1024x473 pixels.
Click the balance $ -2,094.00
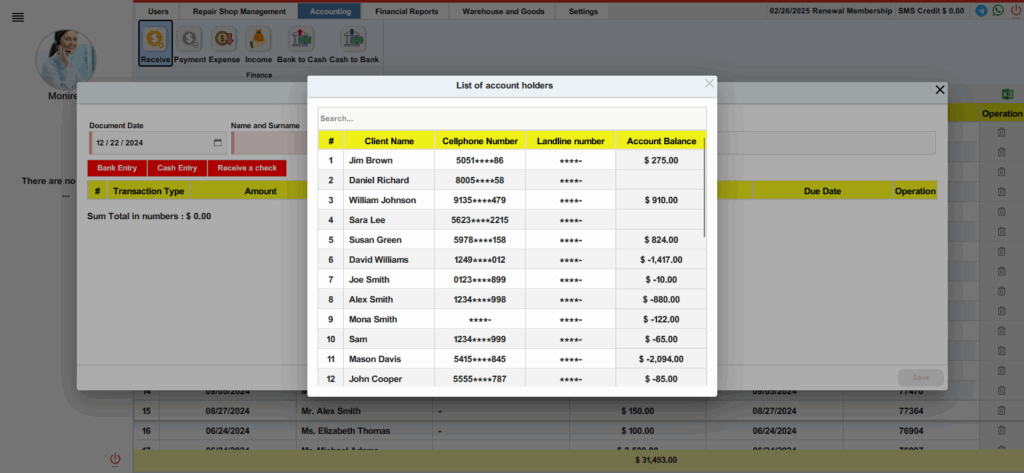(661, 359)
